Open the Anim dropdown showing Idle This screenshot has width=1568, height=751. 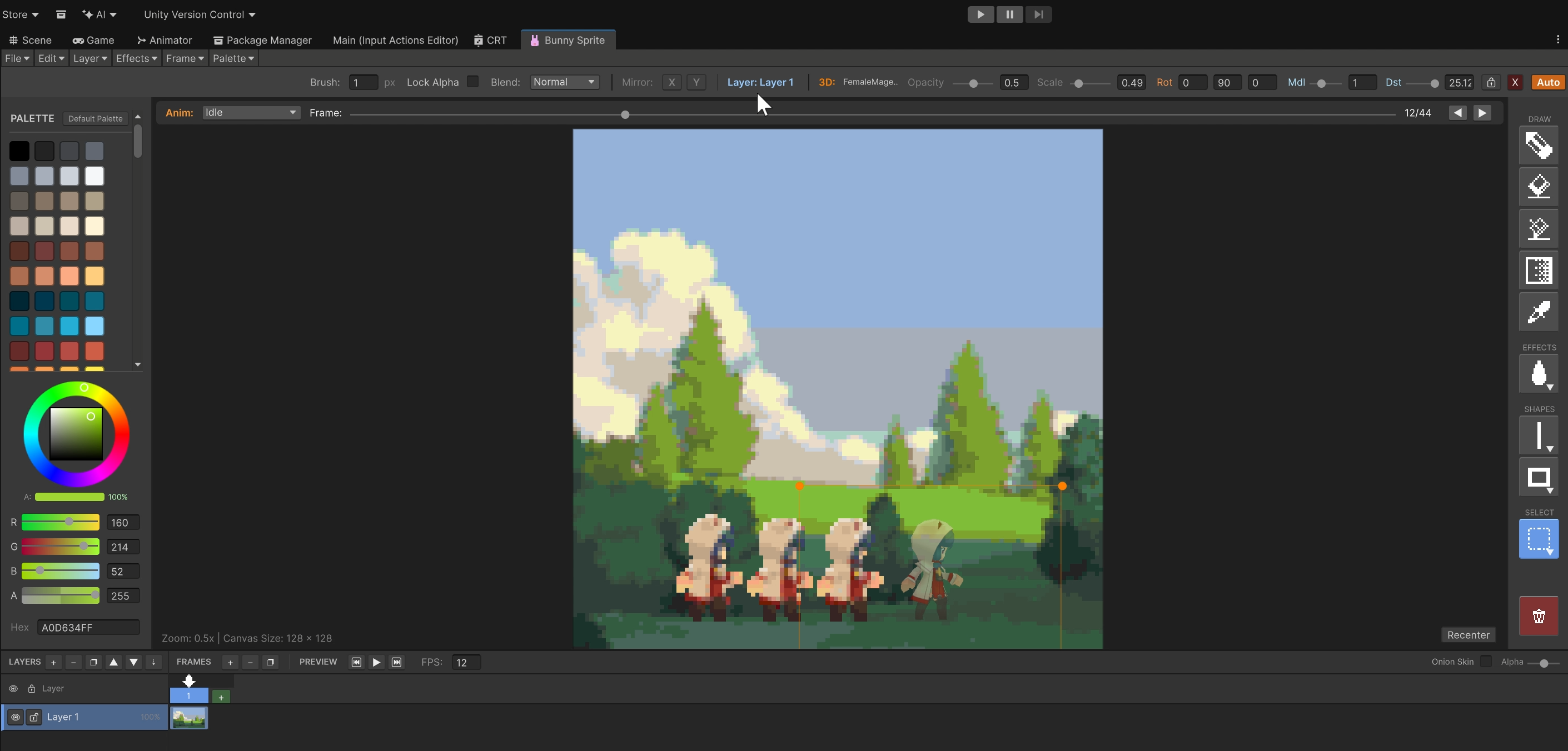pos(251,113)
